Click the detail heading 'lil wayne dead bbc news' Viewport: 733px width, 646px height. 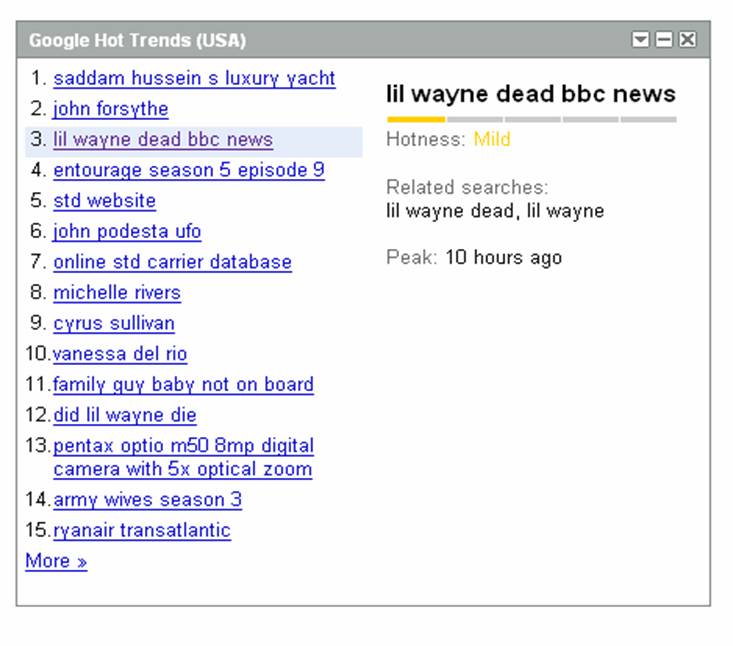(x=531, y=94)
